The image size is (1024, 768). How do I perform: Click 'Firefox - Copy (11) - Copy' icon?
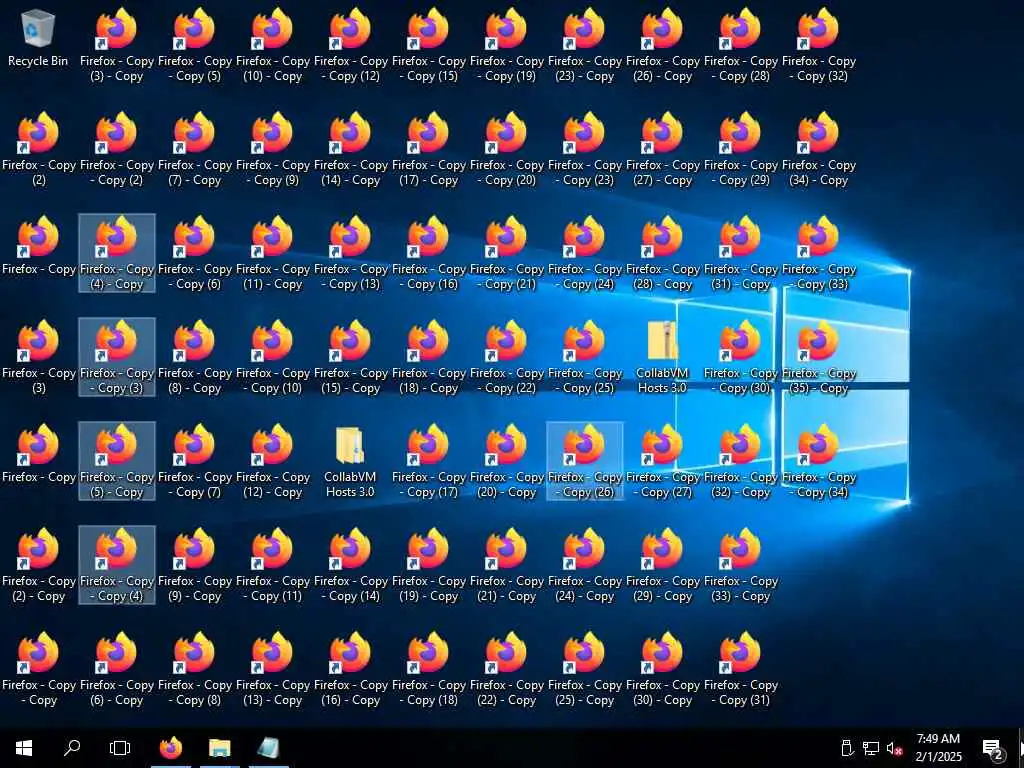[x=272, y=253]
